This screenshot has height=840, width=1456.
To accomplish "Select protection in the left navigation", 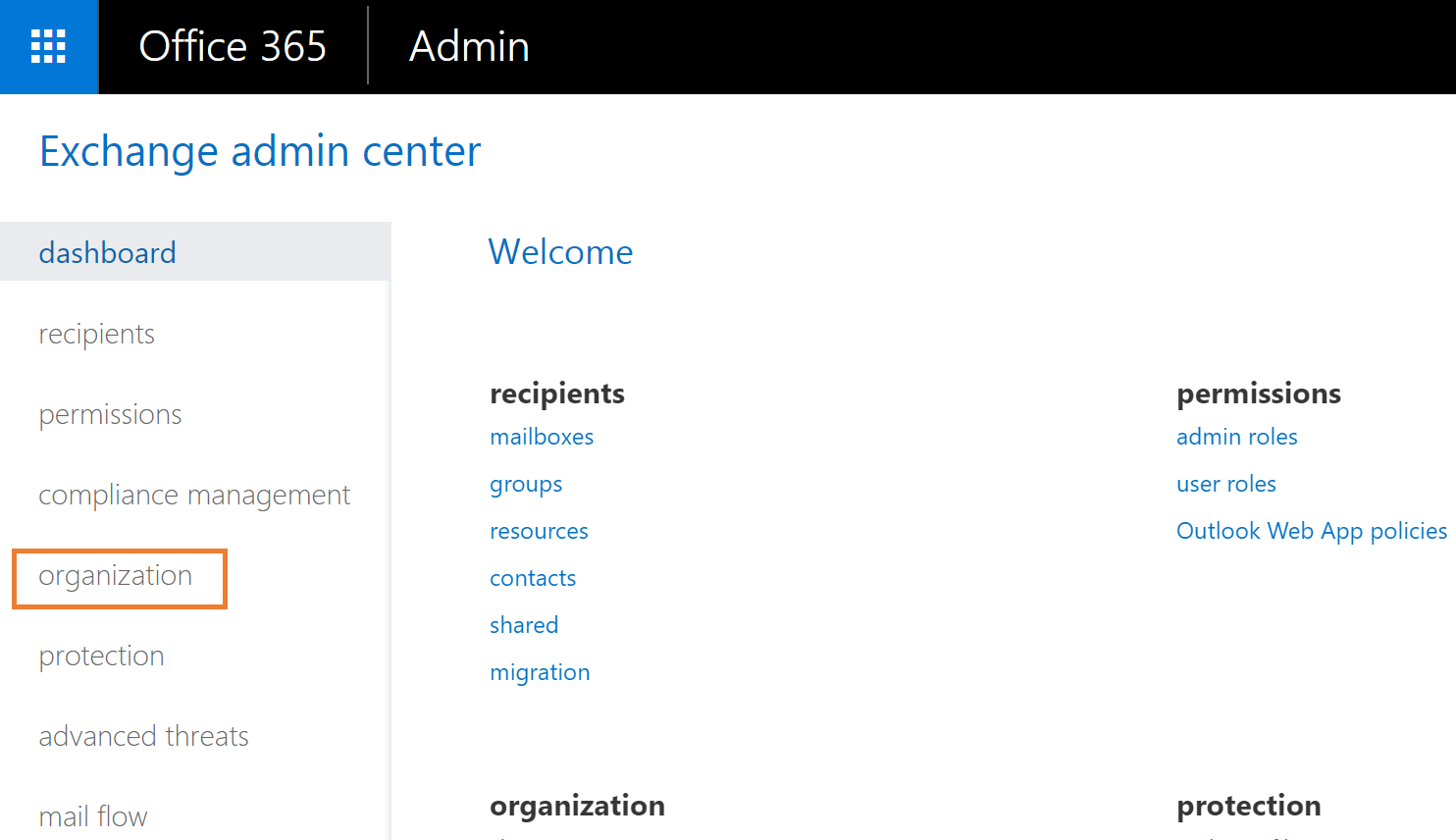I will tap(101, 656).
